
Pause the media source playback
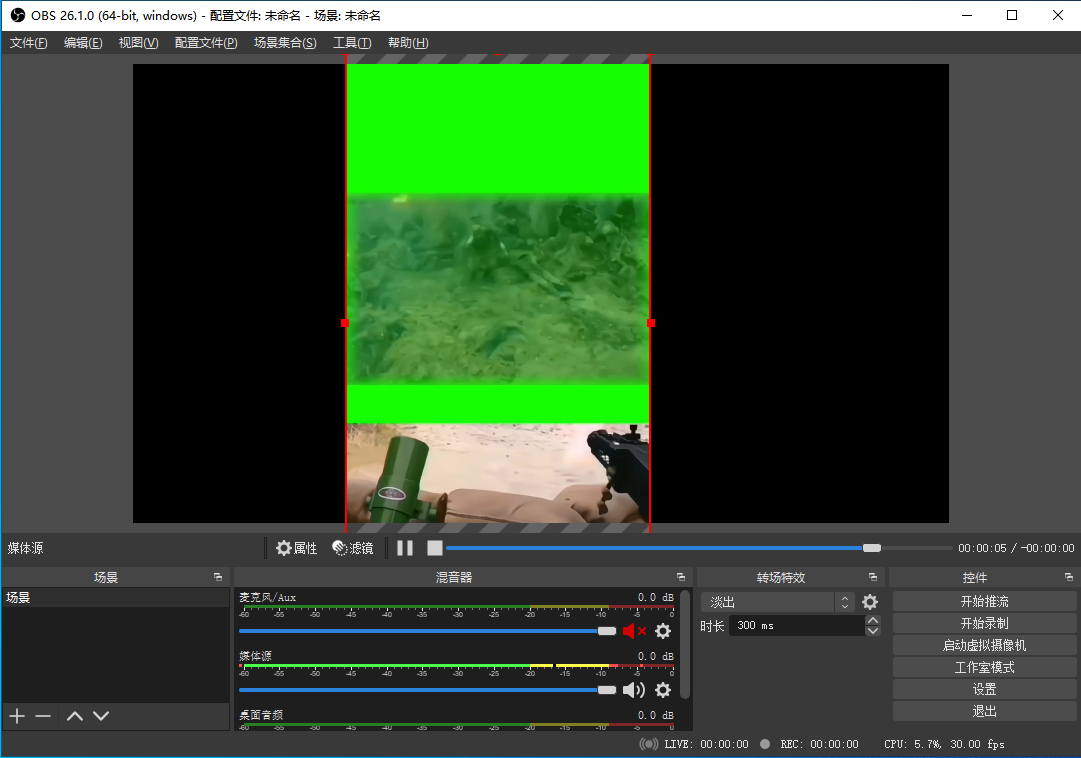(x=405, y=548)
